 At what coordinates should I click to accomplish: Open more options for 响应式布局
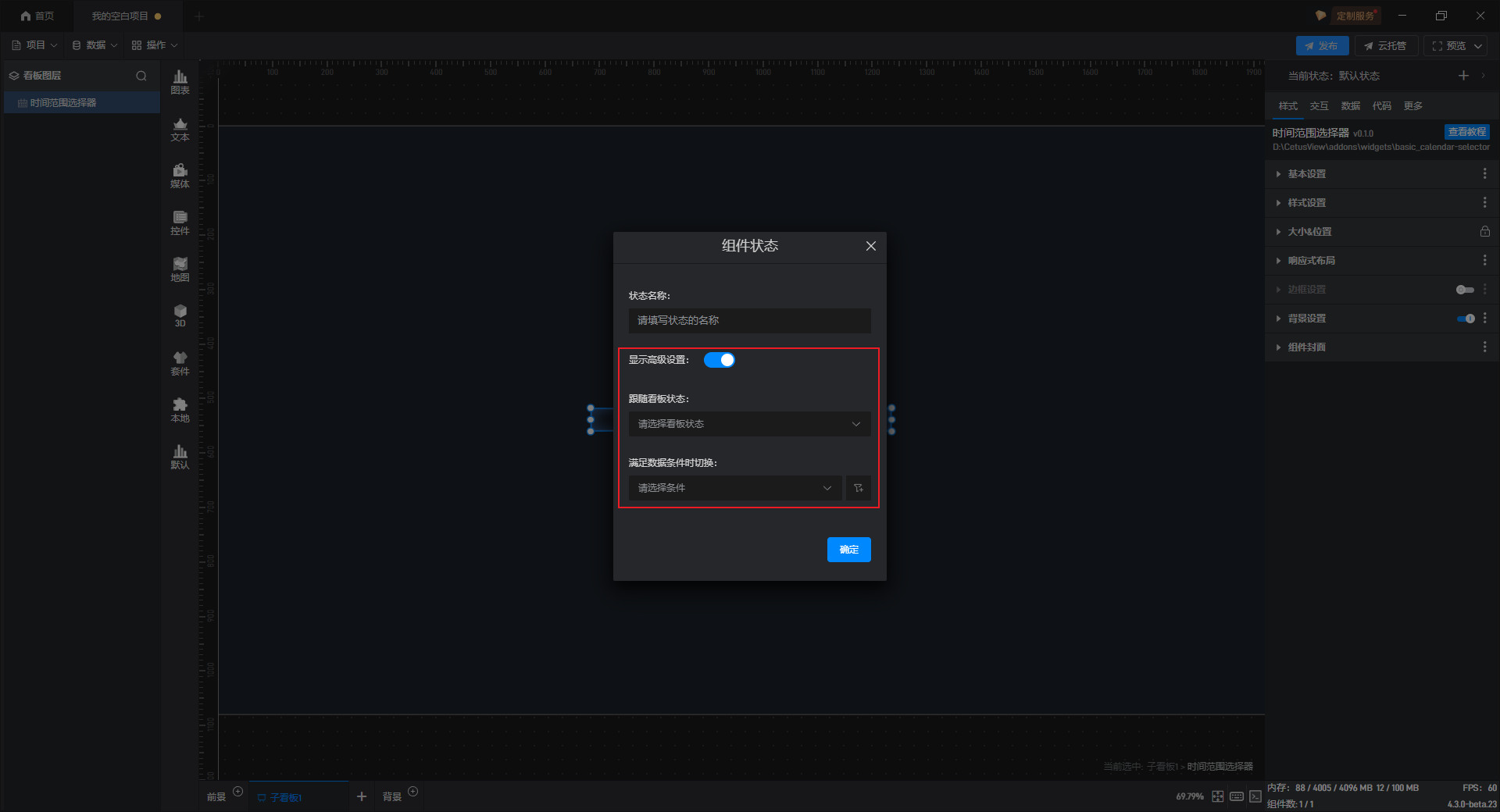(1484, 260)
